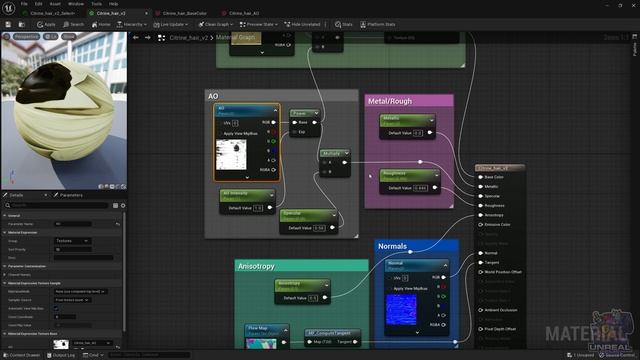Click the Base Color input pin
This screenshot has height=360, width=640.
click(480, 177)
